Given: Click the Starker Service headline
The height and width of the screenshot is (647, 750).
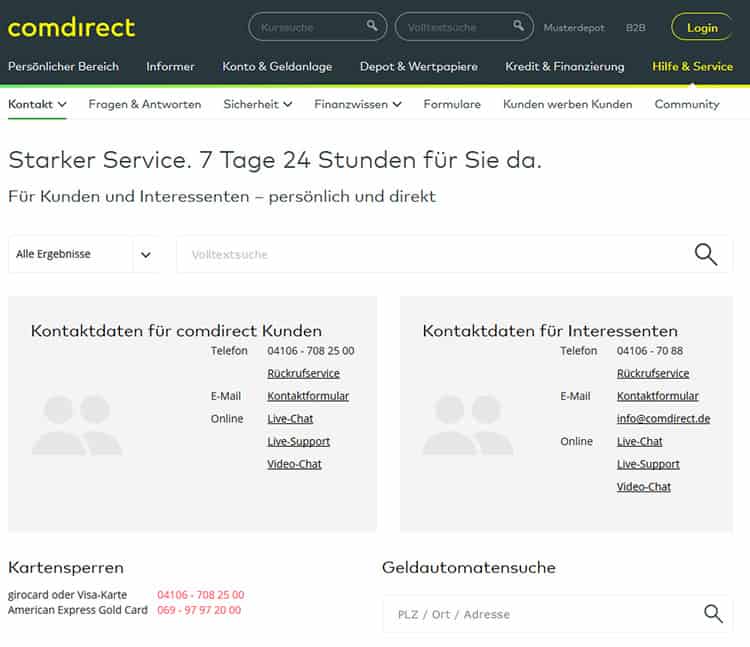Looking at the screenshot, I should pos(275,160).
